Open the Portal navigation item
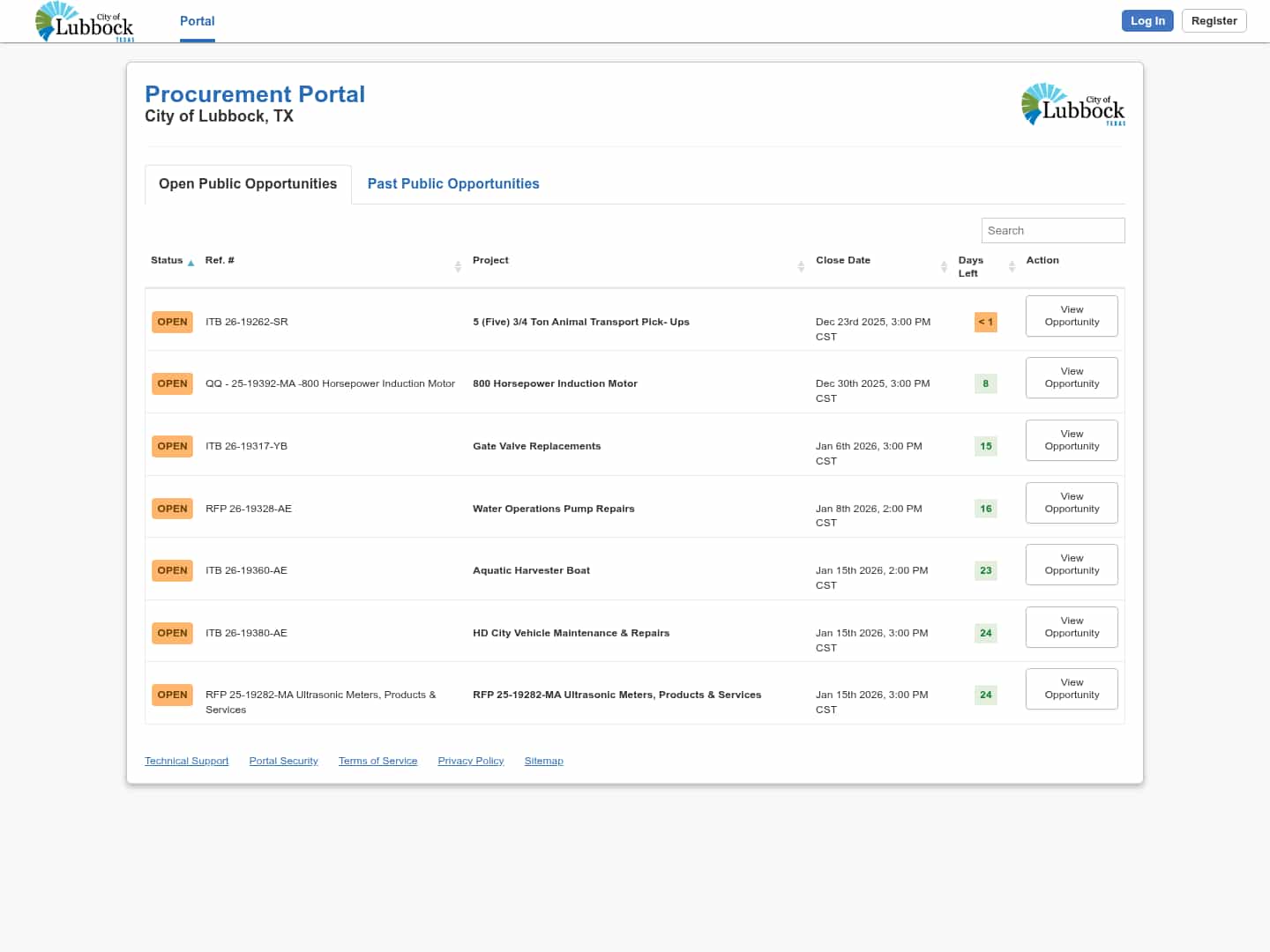Viewport: 1270px width, 952px height. (x=197, y=21)
